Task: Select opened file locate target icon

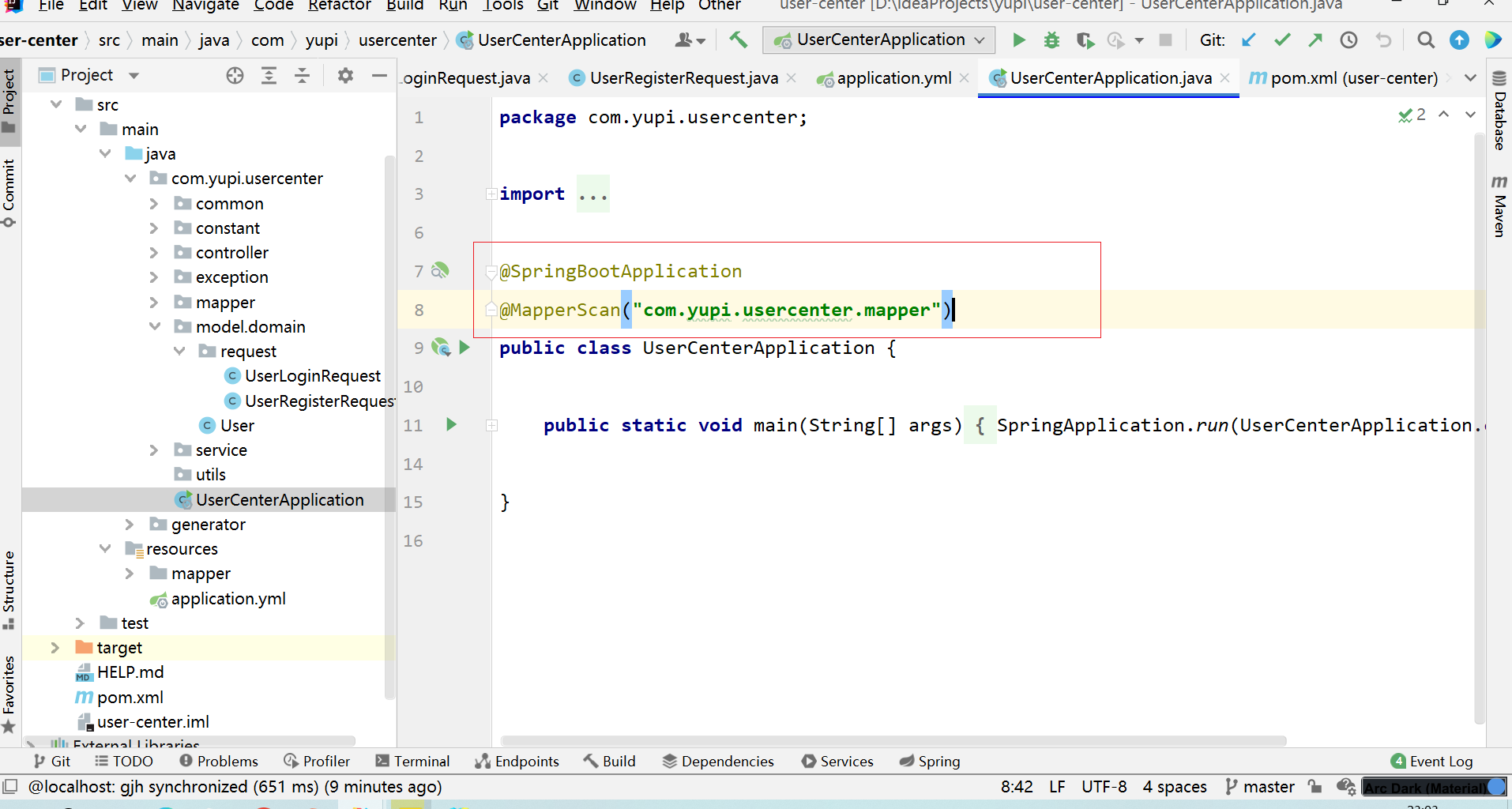Action: 235,75
